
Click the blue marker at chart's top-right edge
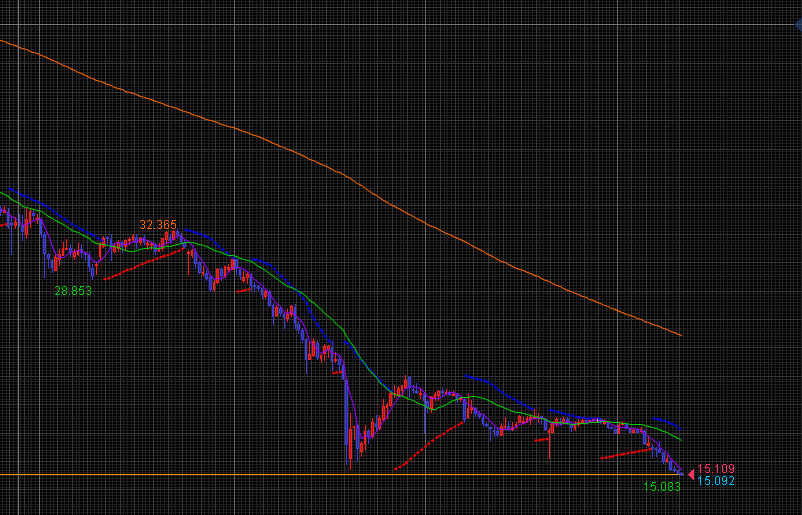click(799, 24)
